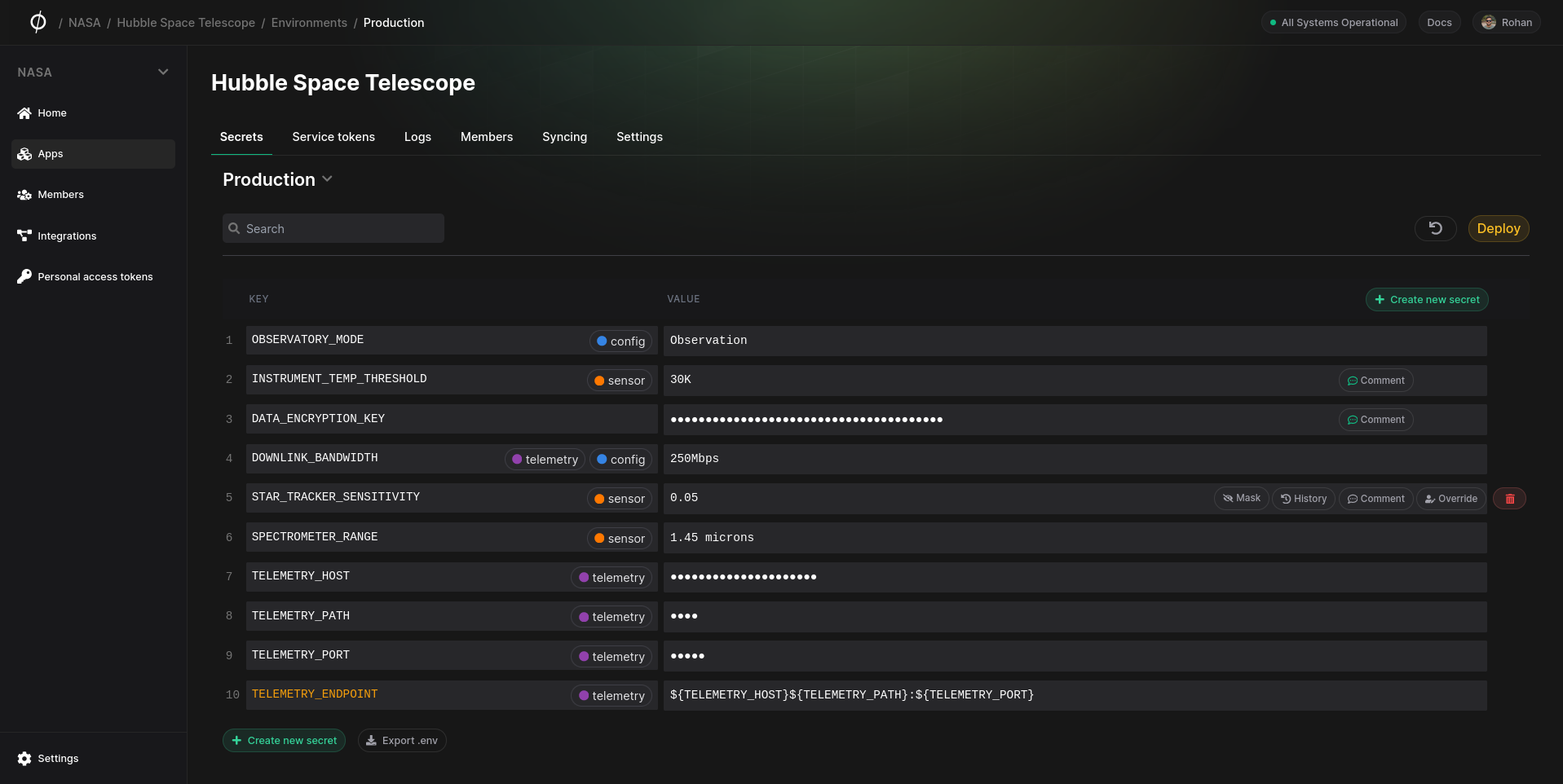Click the masked TELEMETRY_HOST value
1563x784 pixels.
1075,577
